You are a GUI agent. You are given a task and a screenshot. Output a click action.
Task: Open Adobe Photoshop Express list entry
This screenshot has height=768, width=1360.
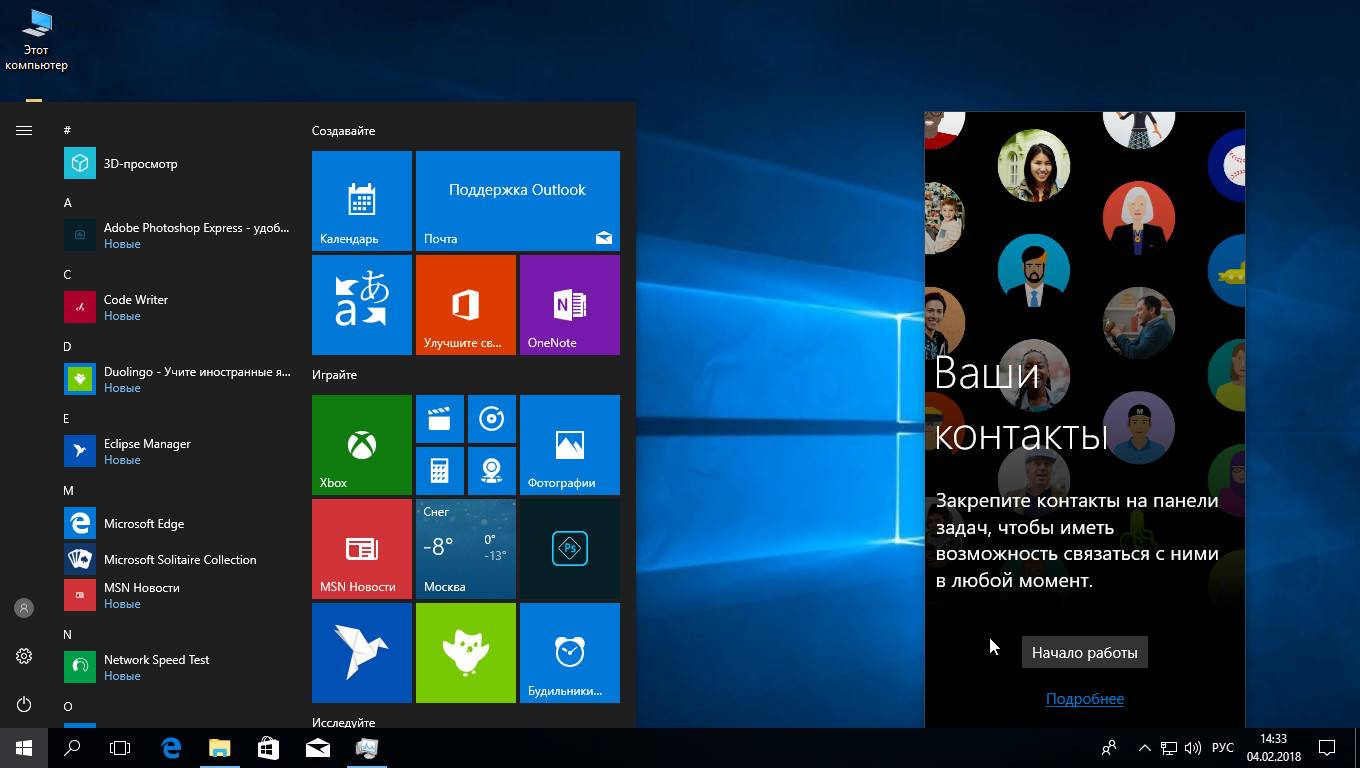click(178, 235)
